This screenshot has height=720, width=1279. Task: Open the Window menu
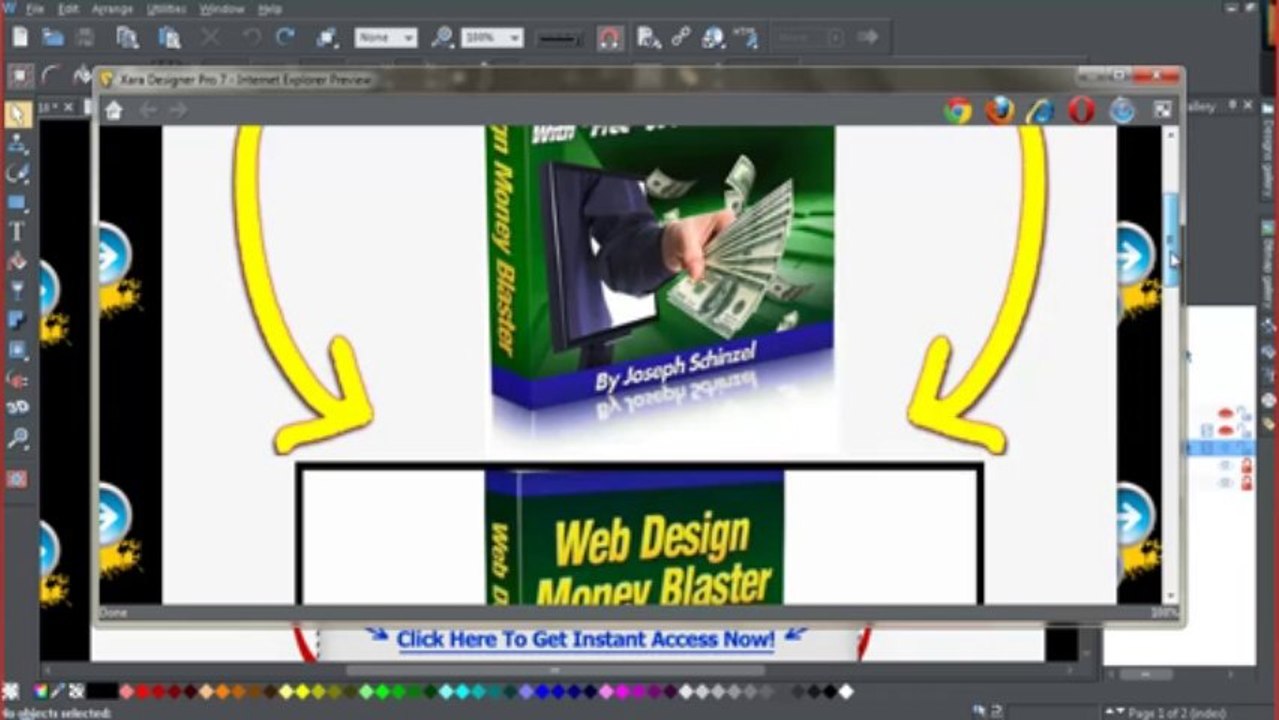(222, 9)
